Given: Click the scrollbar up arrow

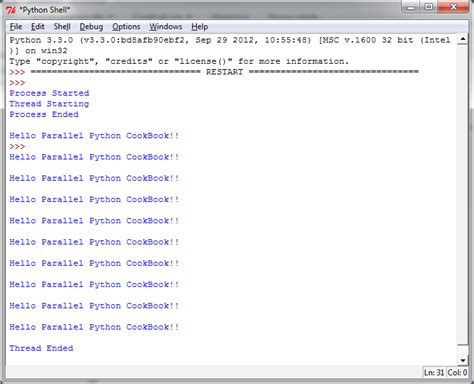Looking at the screenshot, I should click(x=463, y=39).
